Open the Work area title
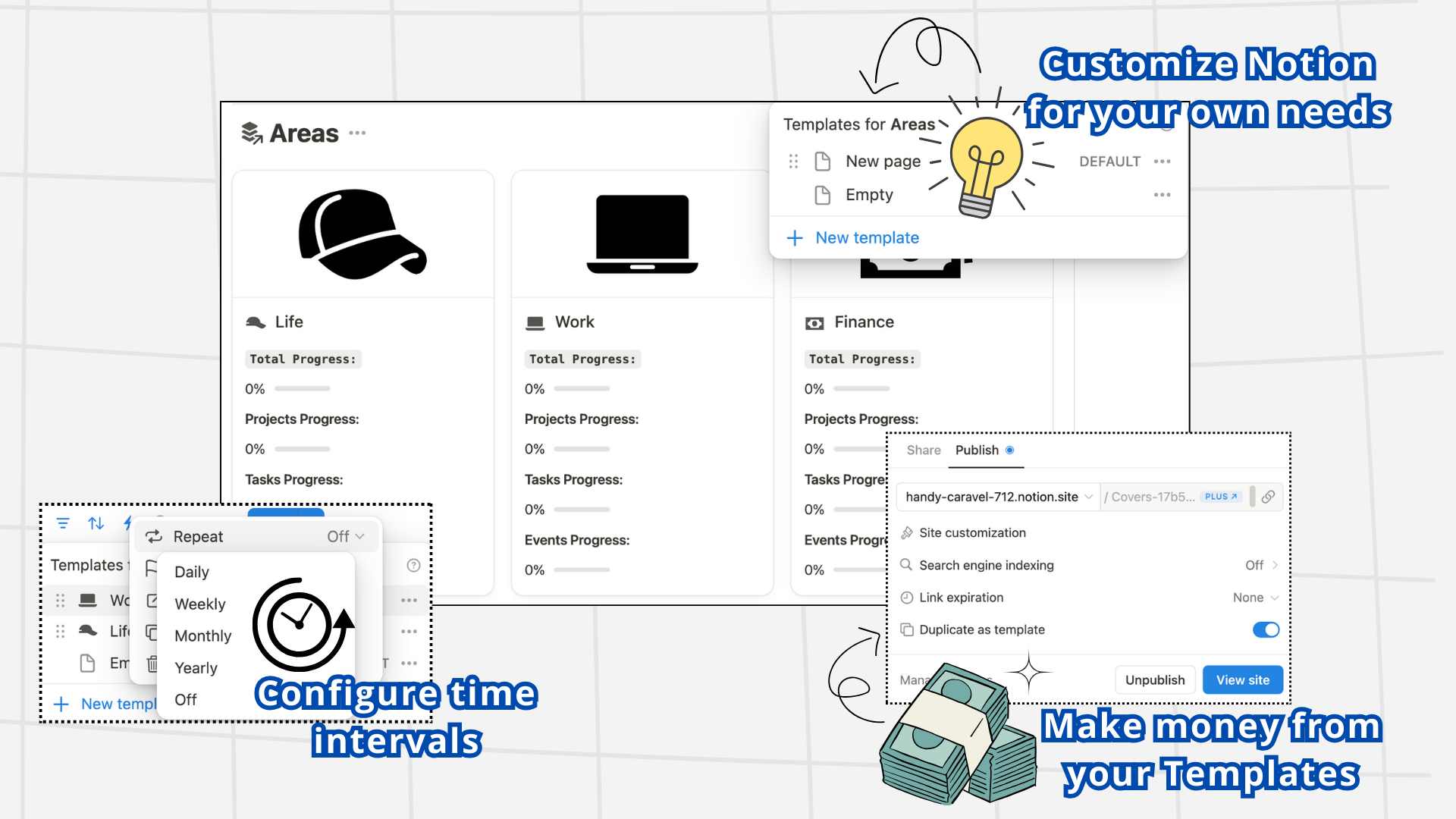The height and width of the screenshot is (819, 1456). [x=575, y=322]
